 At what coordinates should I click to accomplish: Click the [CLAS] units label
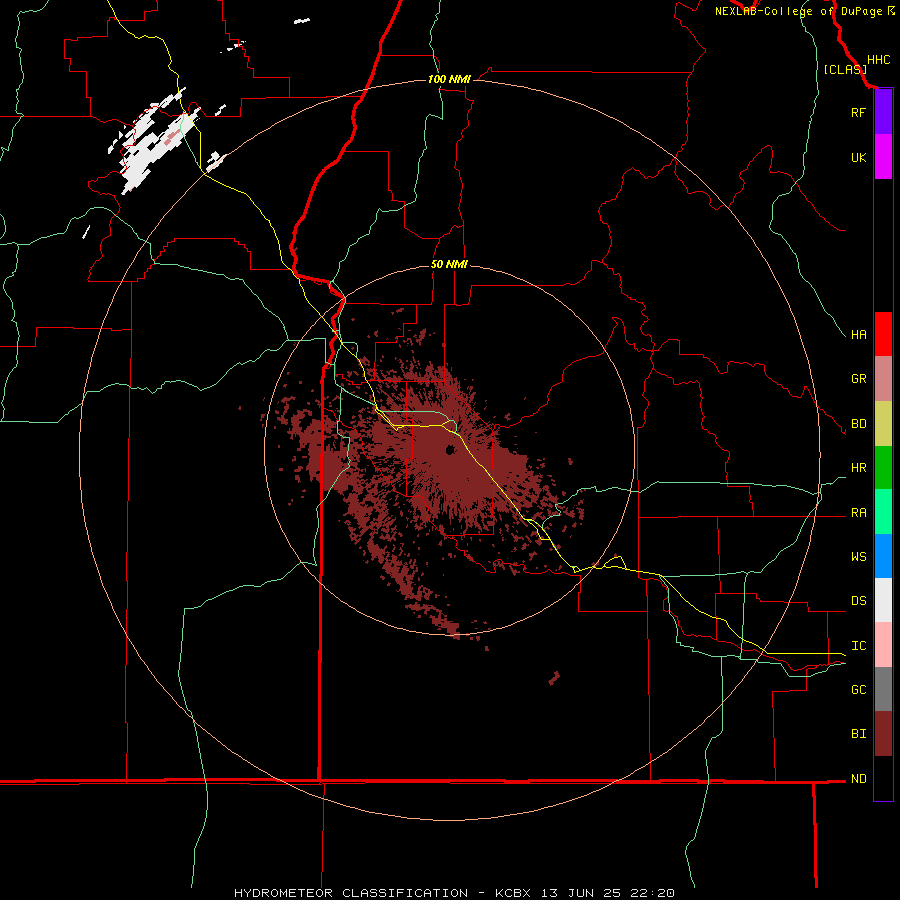(845, 70)
